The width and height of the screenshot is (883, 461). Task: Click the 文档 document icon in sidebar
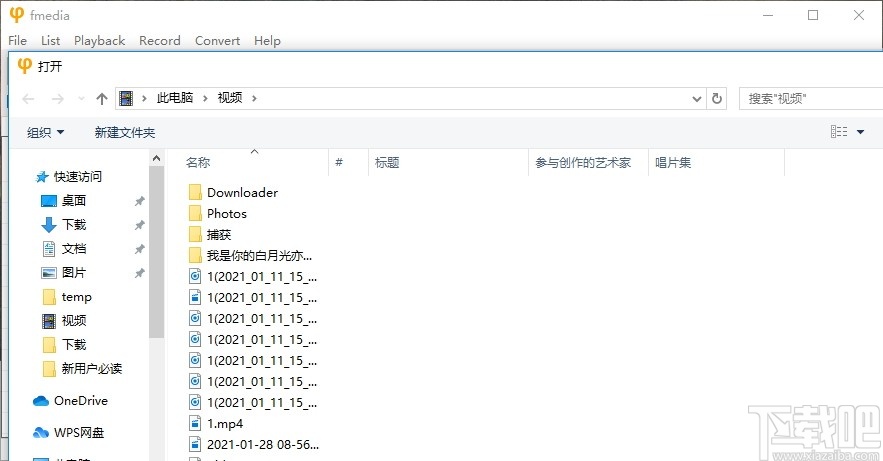pyautogui.click(x=49, y=249)
